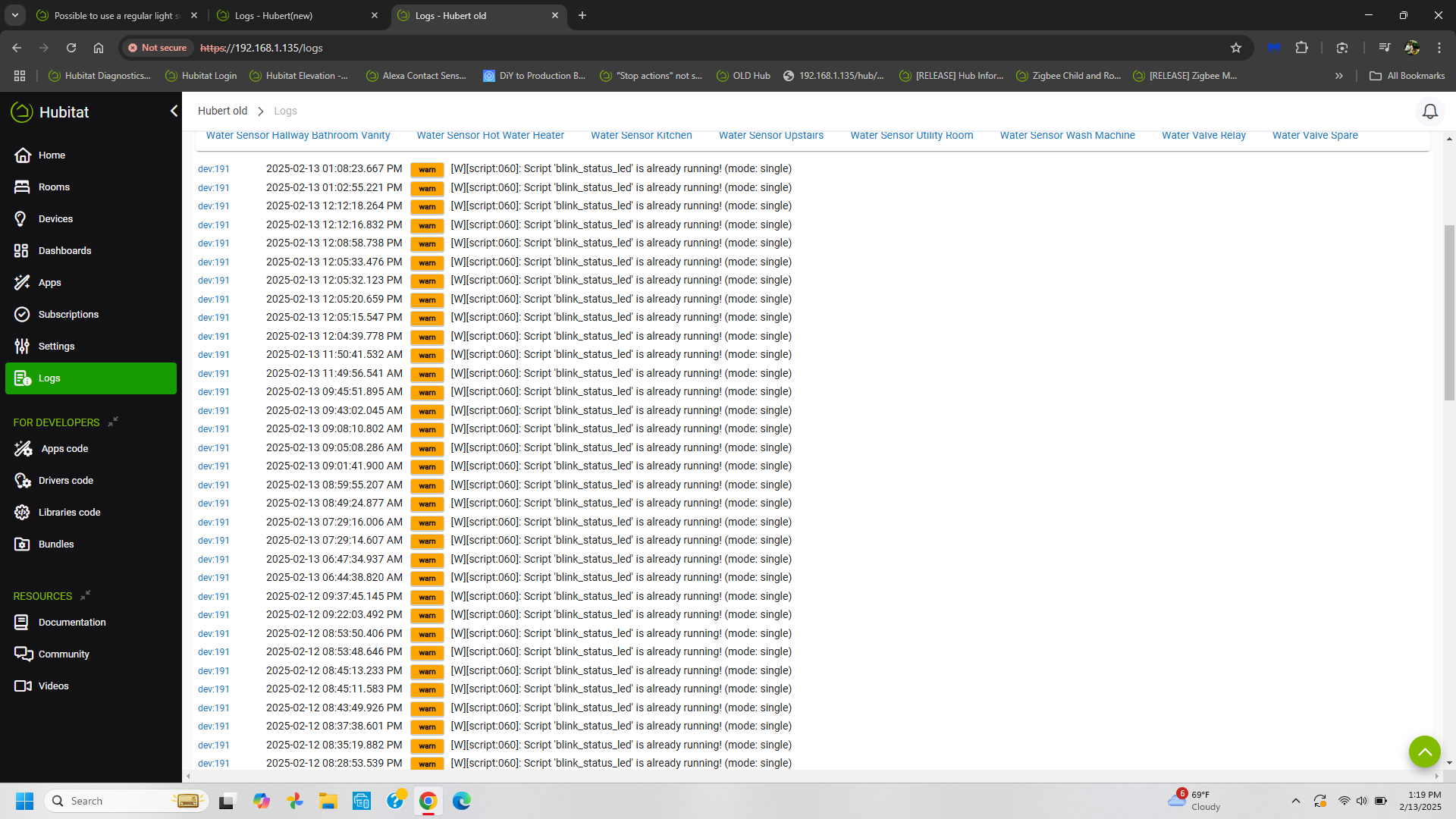Show hidden system tray icons
The image size is (1456, 819).
[x=1296, y=801]
